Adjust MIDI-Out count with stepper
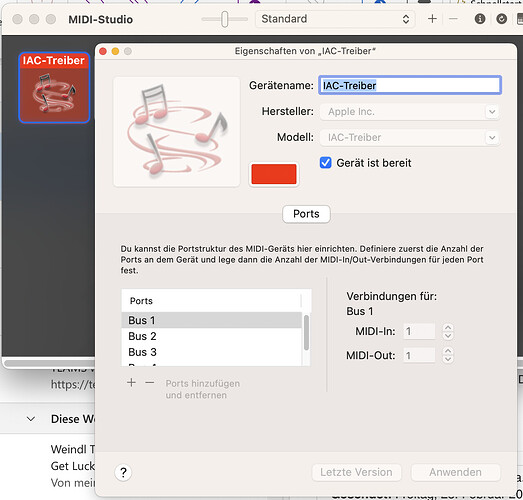This screenshot has height=500, width=523. tap(448, 355)
